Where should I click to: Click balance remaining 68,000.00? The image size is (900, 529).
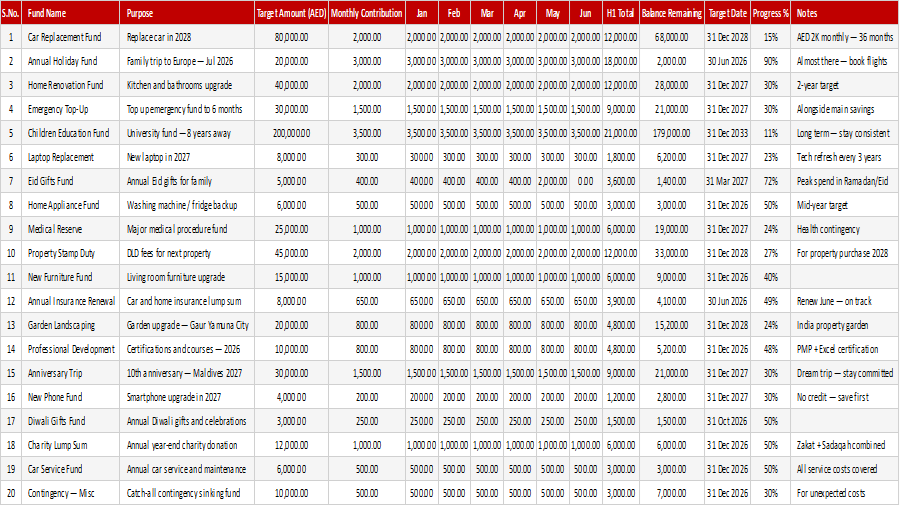tap(672, 37)
